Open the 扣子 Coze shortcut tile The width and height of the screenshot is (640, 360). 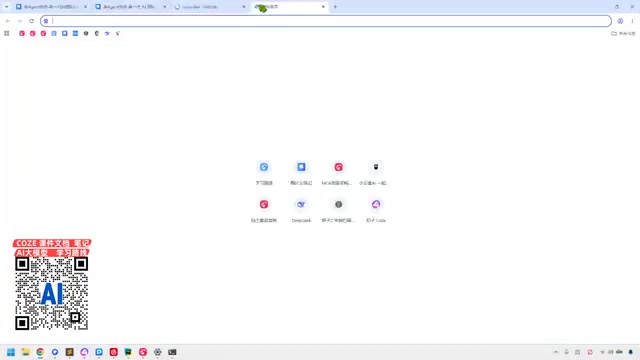pyautogui.click(x=376, y=210)
